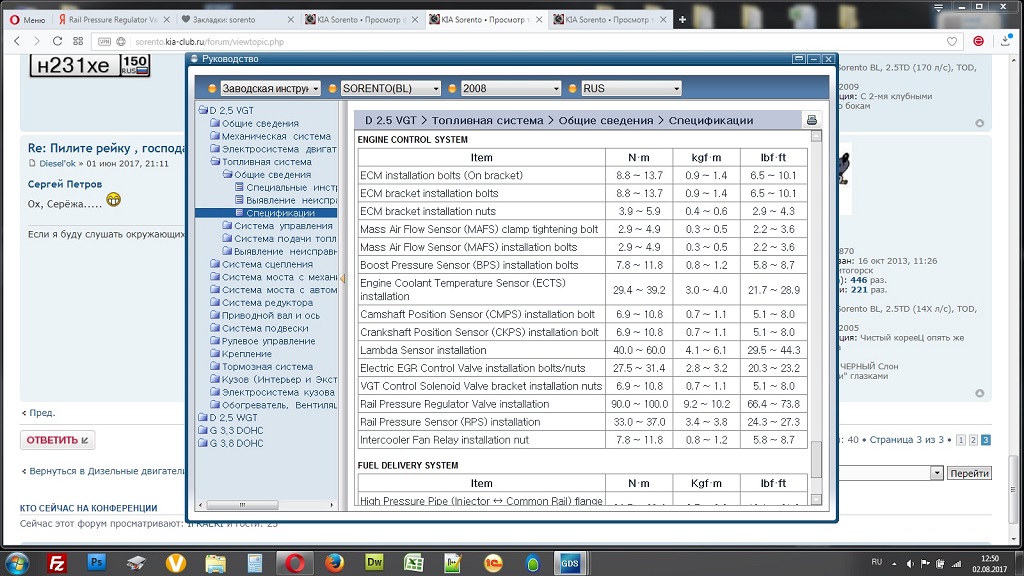Click the browser back arrow
Image resolution: width=1024 pixels, height=576 pixels.
(16, 41)
